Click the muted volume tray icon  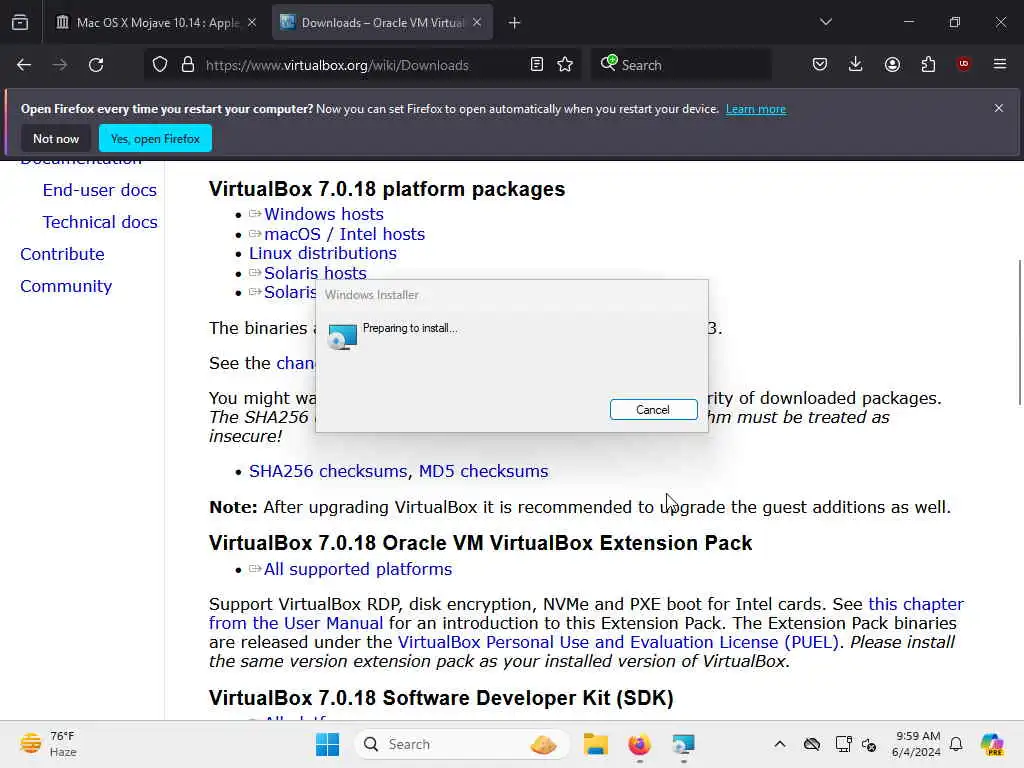(x=869, y=744)
